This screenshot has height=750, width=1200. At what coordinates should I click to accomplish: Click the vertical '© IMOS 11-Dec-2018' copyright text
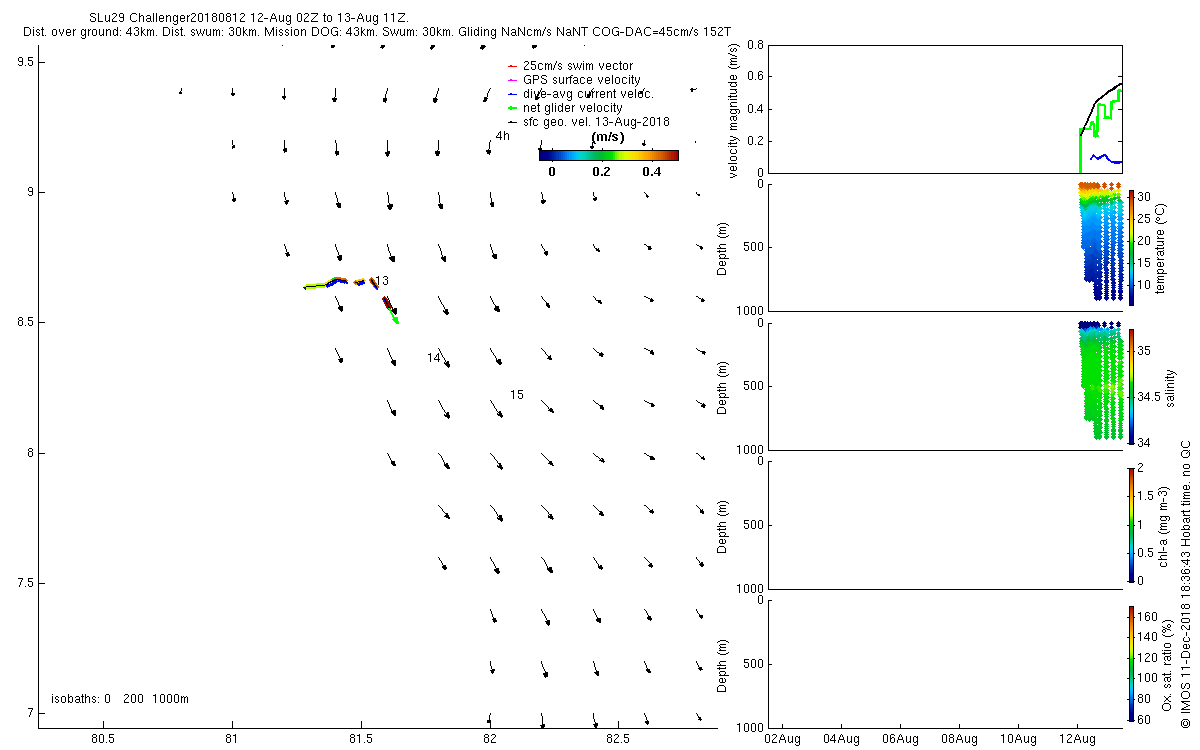(1185, 585)
